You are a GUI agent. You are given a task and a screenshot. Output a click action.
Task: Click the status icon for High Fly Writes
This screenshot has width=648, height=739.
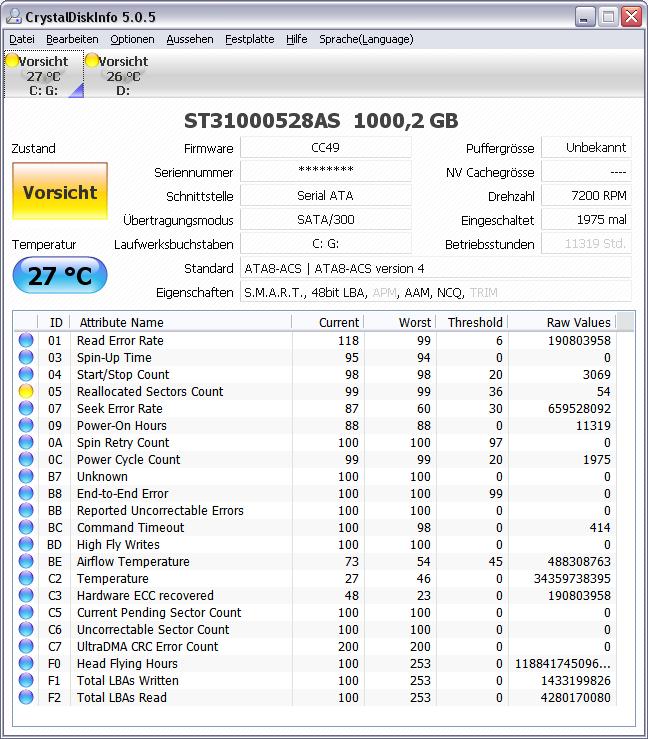click(x=26, y=544)
